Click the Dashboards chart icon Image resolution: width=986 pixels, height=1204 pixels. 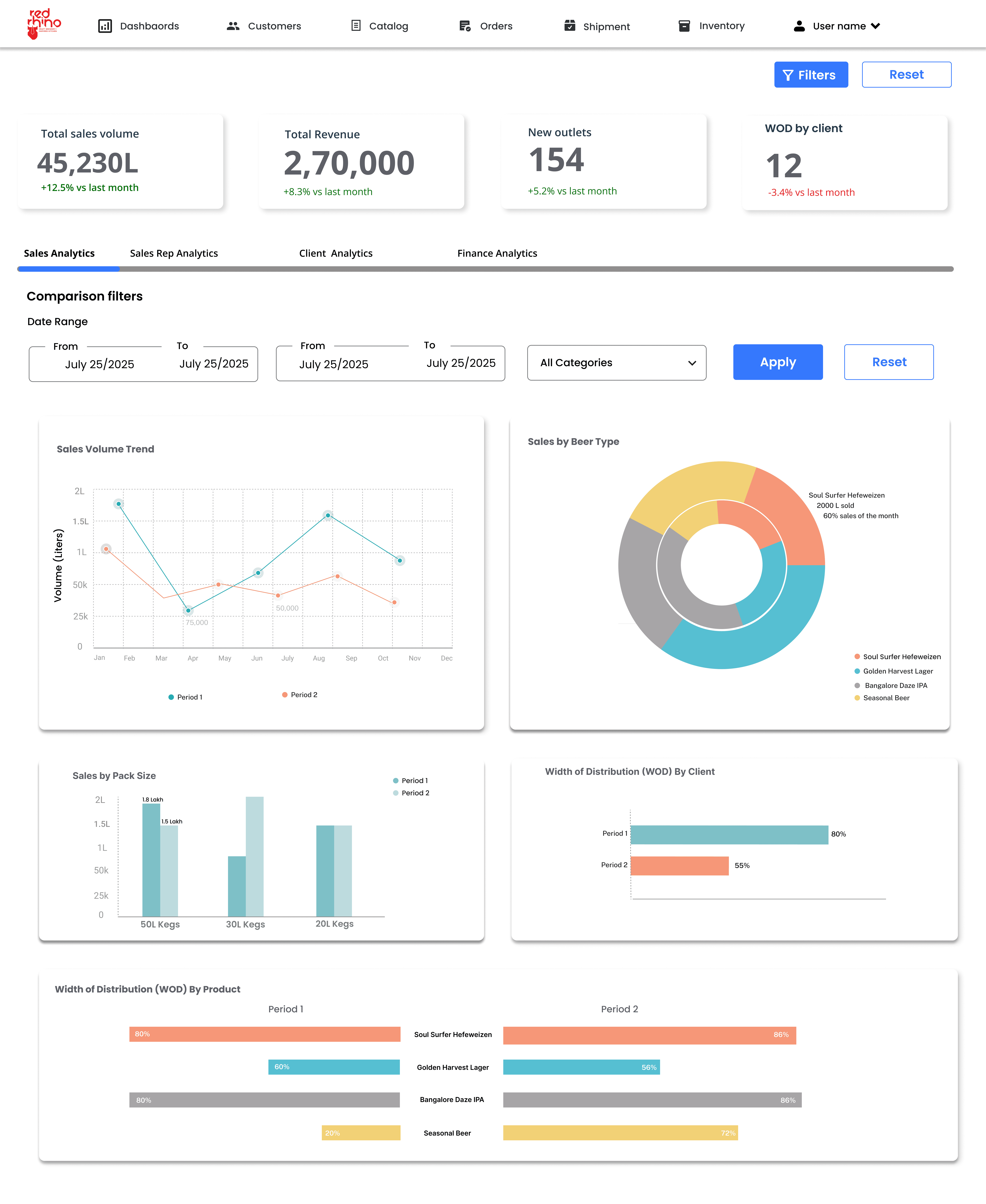pos(105,26)
